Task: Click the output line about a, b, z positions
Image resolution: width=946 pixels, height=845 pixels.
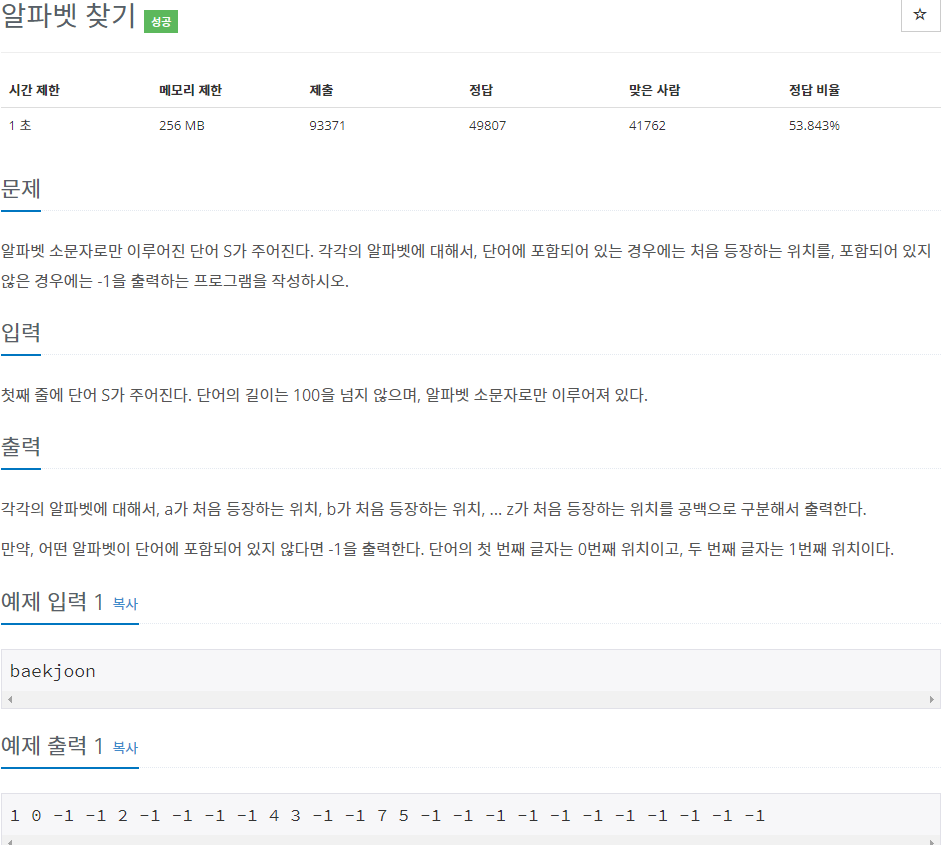Action: [434, 509]
